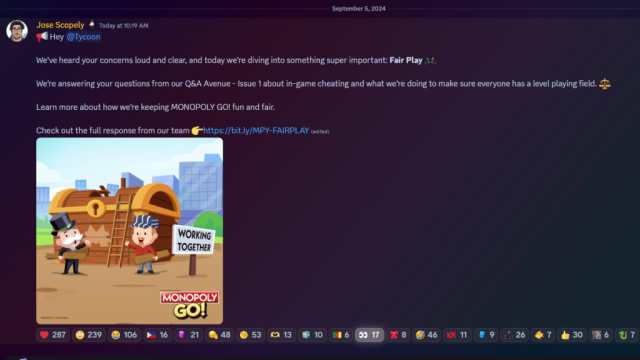
Task: Click the yellow face reaction showing 53
Action: (x=250, y=335)
